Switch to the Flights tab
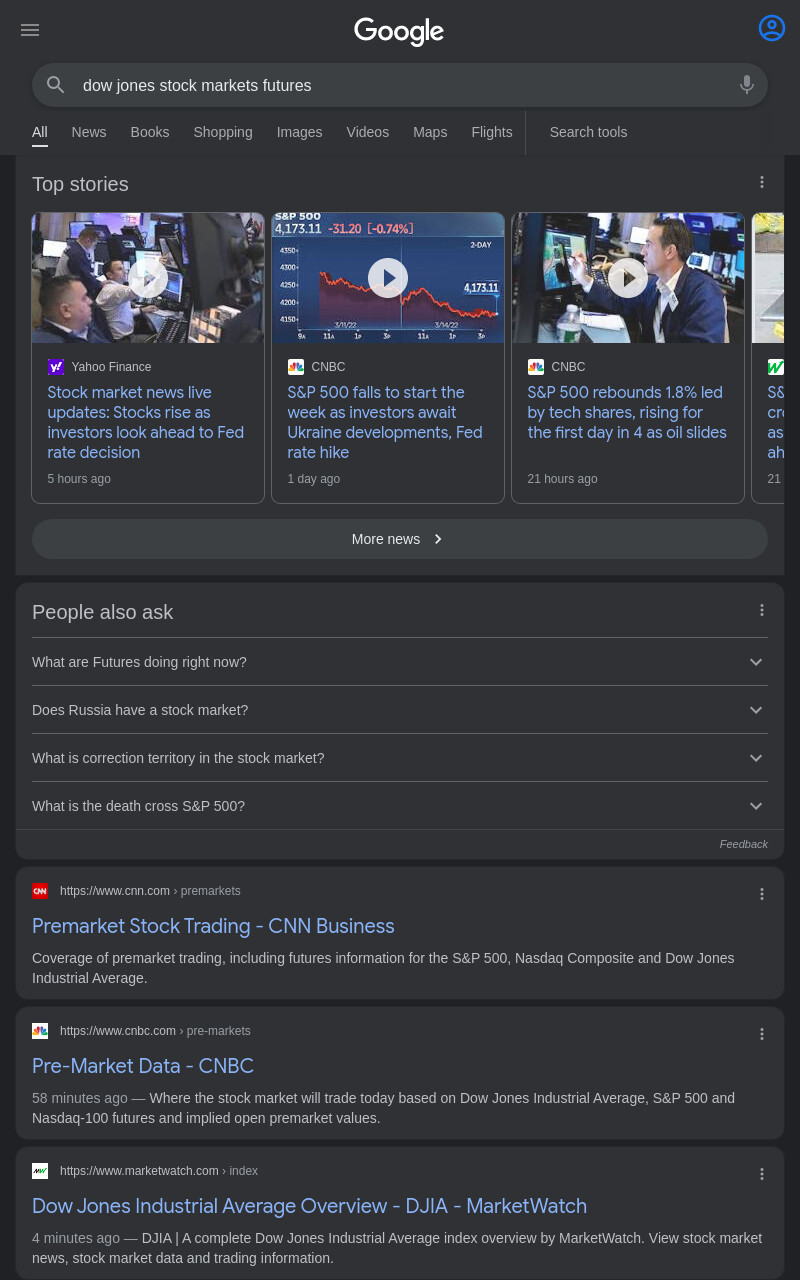This screenshot has width=800, height=1280. click(x=492, y=132)
